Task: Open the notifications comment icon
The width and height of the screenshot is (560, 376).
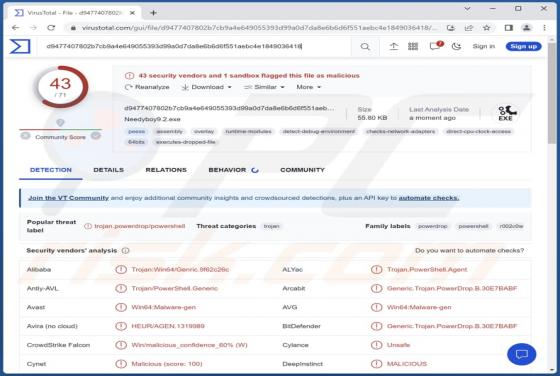Action: [x=435, y=46]
